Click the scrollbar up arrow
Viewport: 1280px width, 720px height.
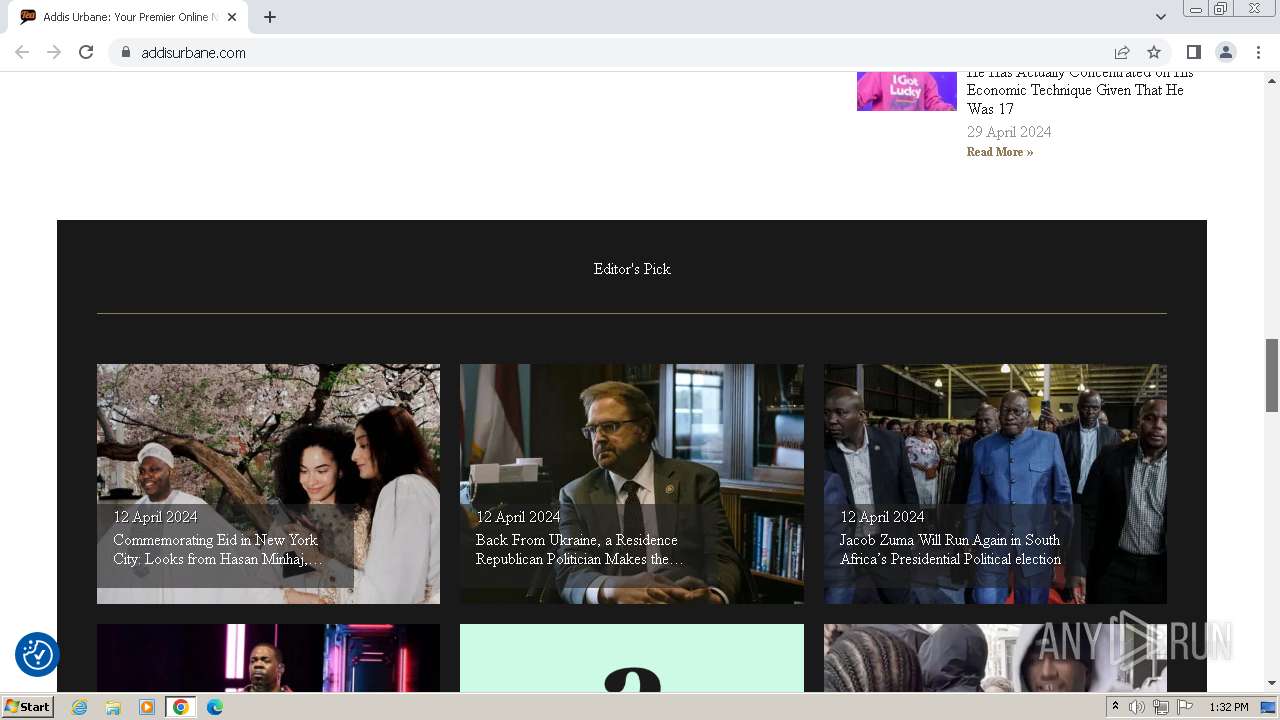click(x=1272, y=80)
